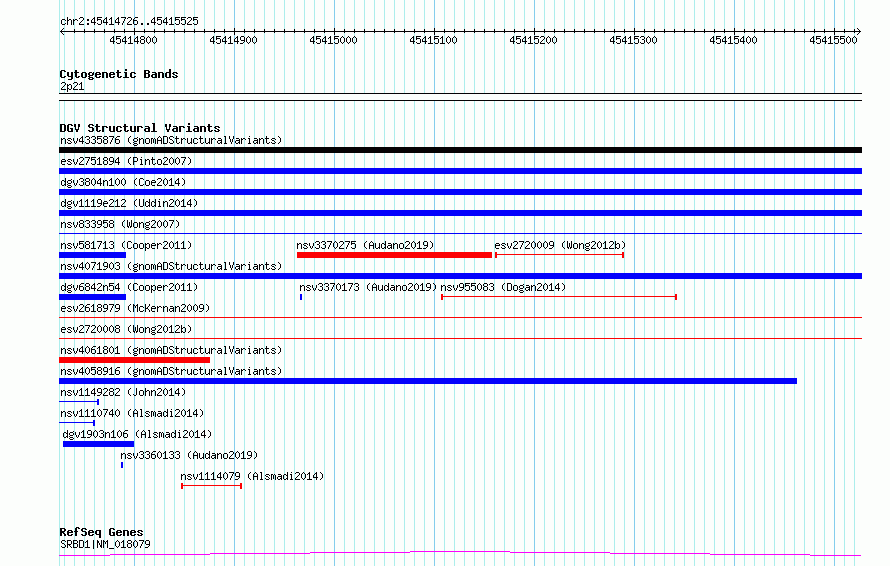Viewport: 890px width, 566px height.
Task: Click the tiny blue nsv3360133 marker
Action: [122, 465]
